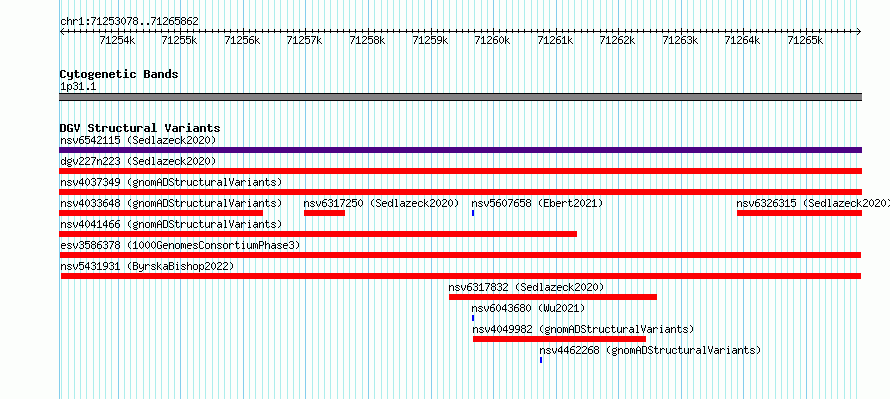Click the nsv4041466 red variant bar
This screenshot has height=399, width=890.
(x=318, y=234)
